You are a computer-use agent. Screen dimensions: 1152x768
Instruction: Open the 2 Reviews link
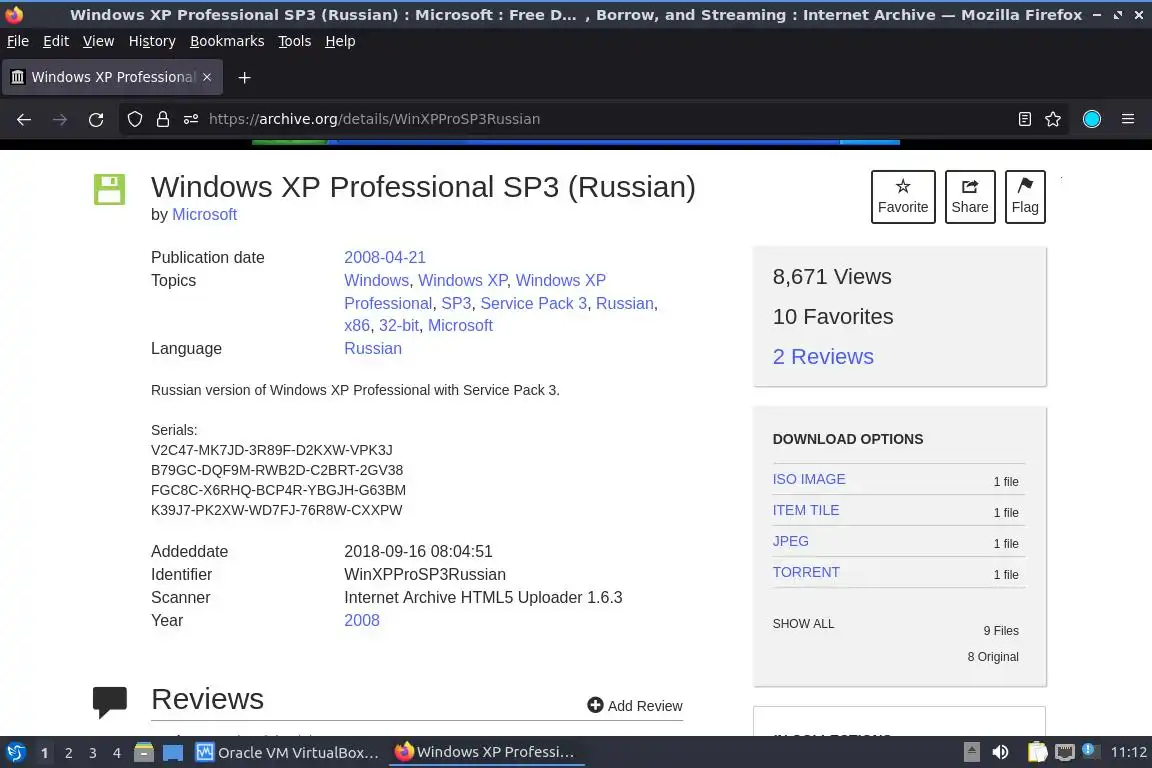pyautogui.click(x=823, y=356)
